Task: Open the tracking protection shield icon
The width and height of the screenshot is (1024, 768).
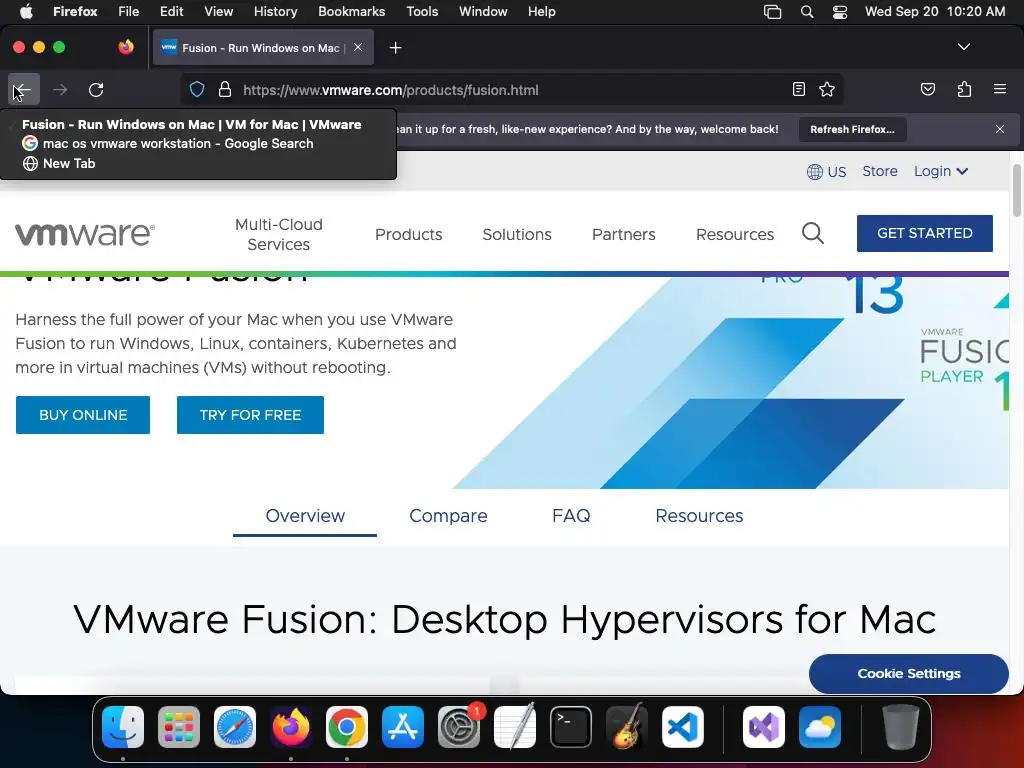Action: [x=197, y=89]
